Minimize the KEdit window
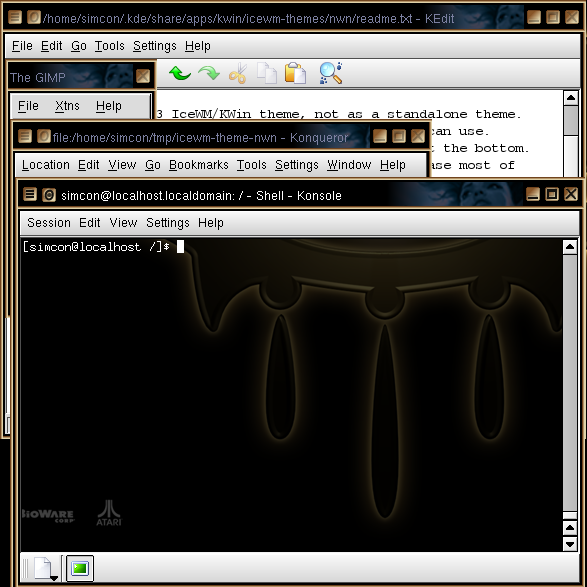The image size is (587, 587). (x=534, y=17)
